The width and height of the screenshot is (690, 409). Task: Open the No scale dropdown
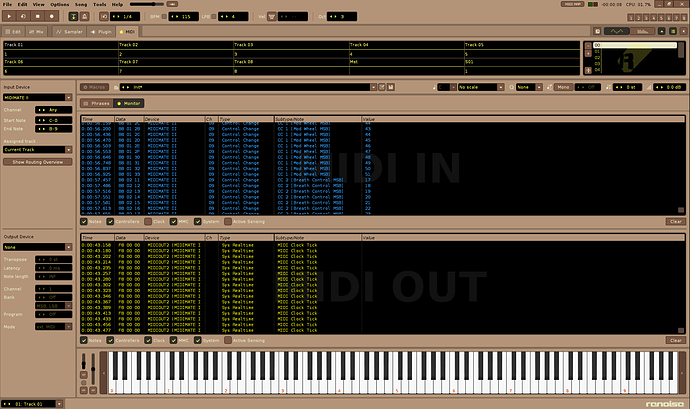481,87
